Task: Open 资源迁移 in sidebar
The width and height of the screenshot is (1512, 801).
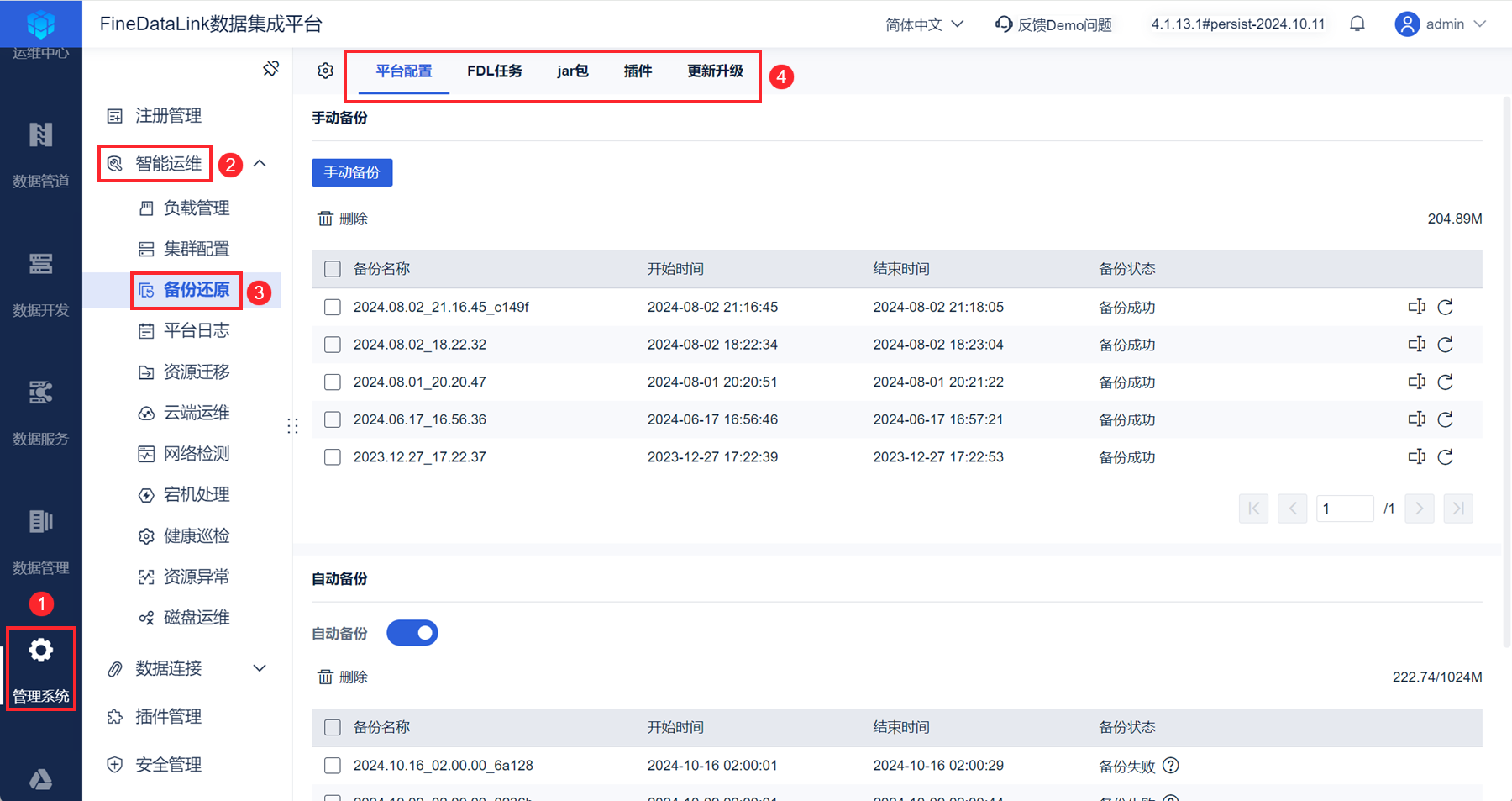Action: tap(185, 372)
